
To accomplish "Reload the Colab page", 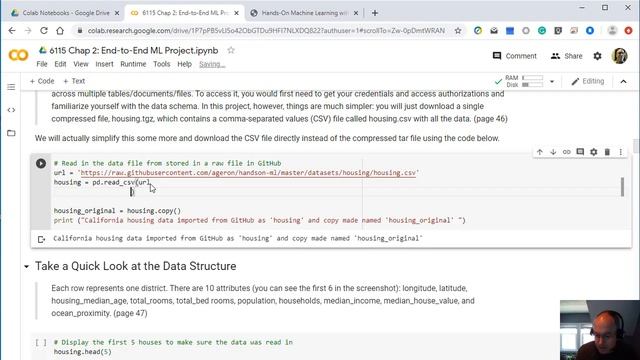I will click(x=44, y=31).
